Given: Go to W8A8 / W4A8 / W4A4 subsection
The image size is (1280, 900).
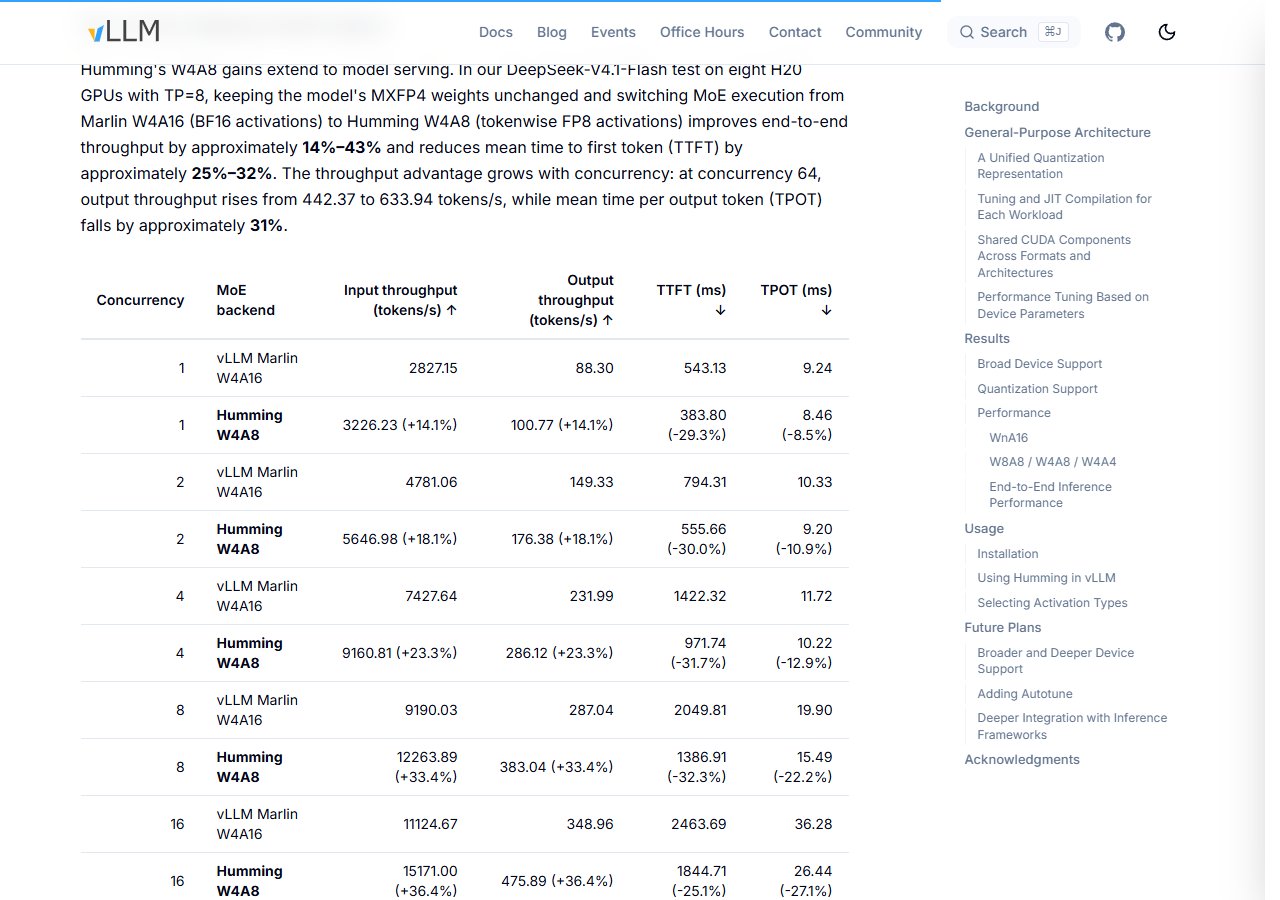Looking at the screenshot, I should [x=1053, y=462].
